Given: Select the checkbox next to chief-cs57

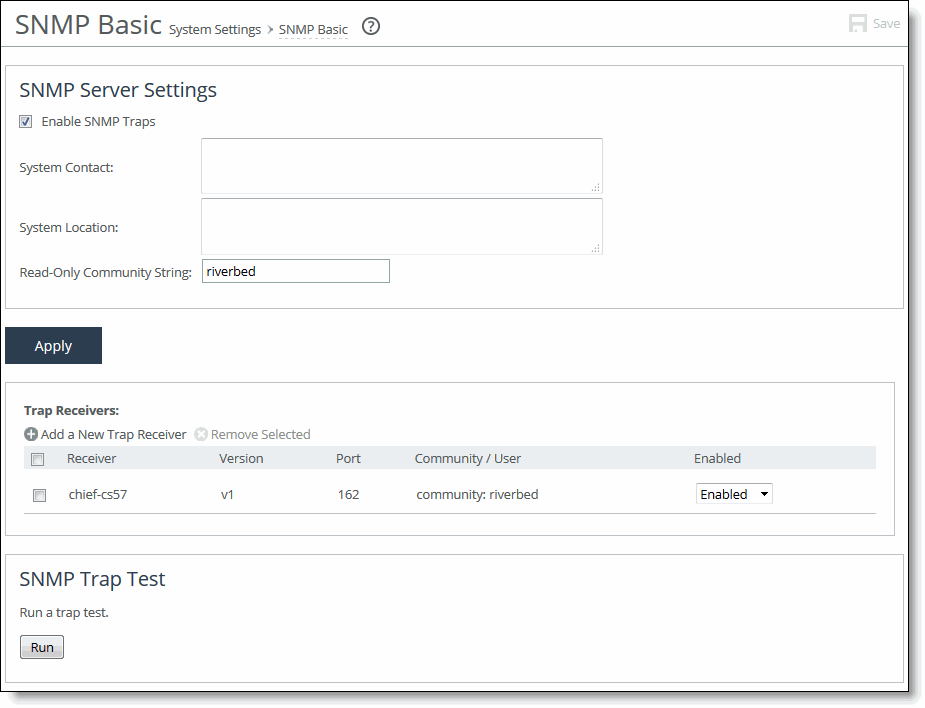Looking at the screenshot, I should coord(38,494).
